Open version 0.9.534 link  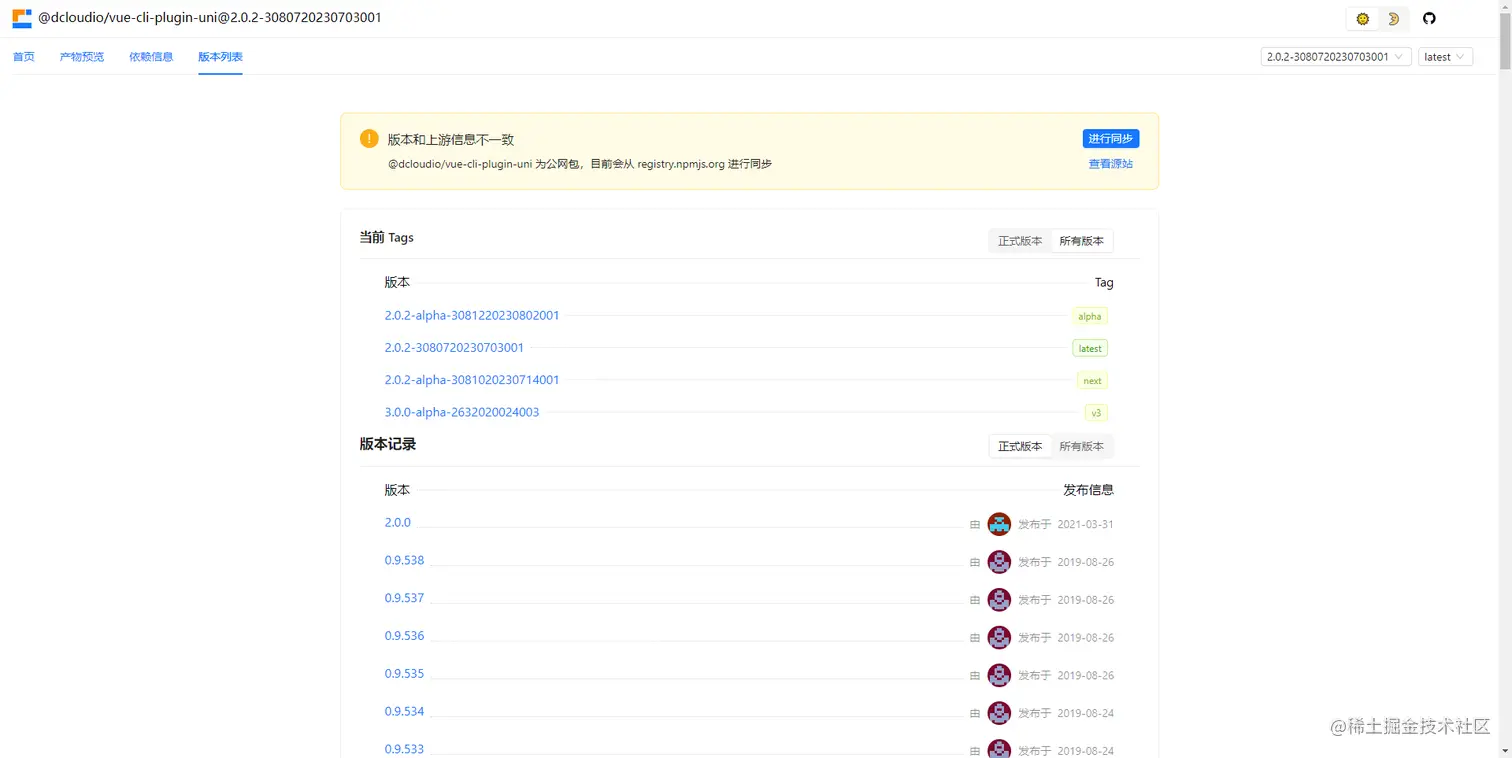point(404,711)
